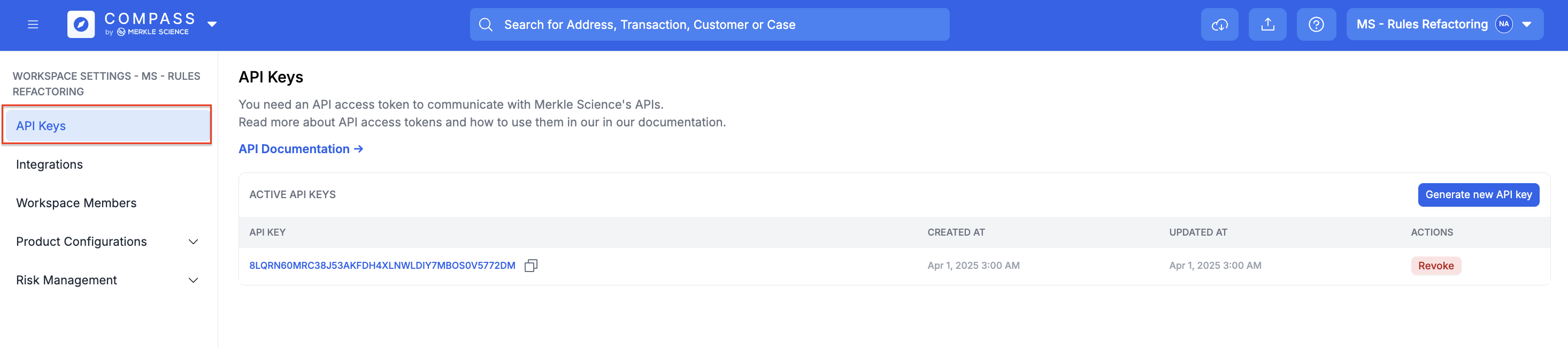The width and height of the screenshot is (1568, 347).
Task: Expand the Product Configurations section
Action: [x=107, y=241]
